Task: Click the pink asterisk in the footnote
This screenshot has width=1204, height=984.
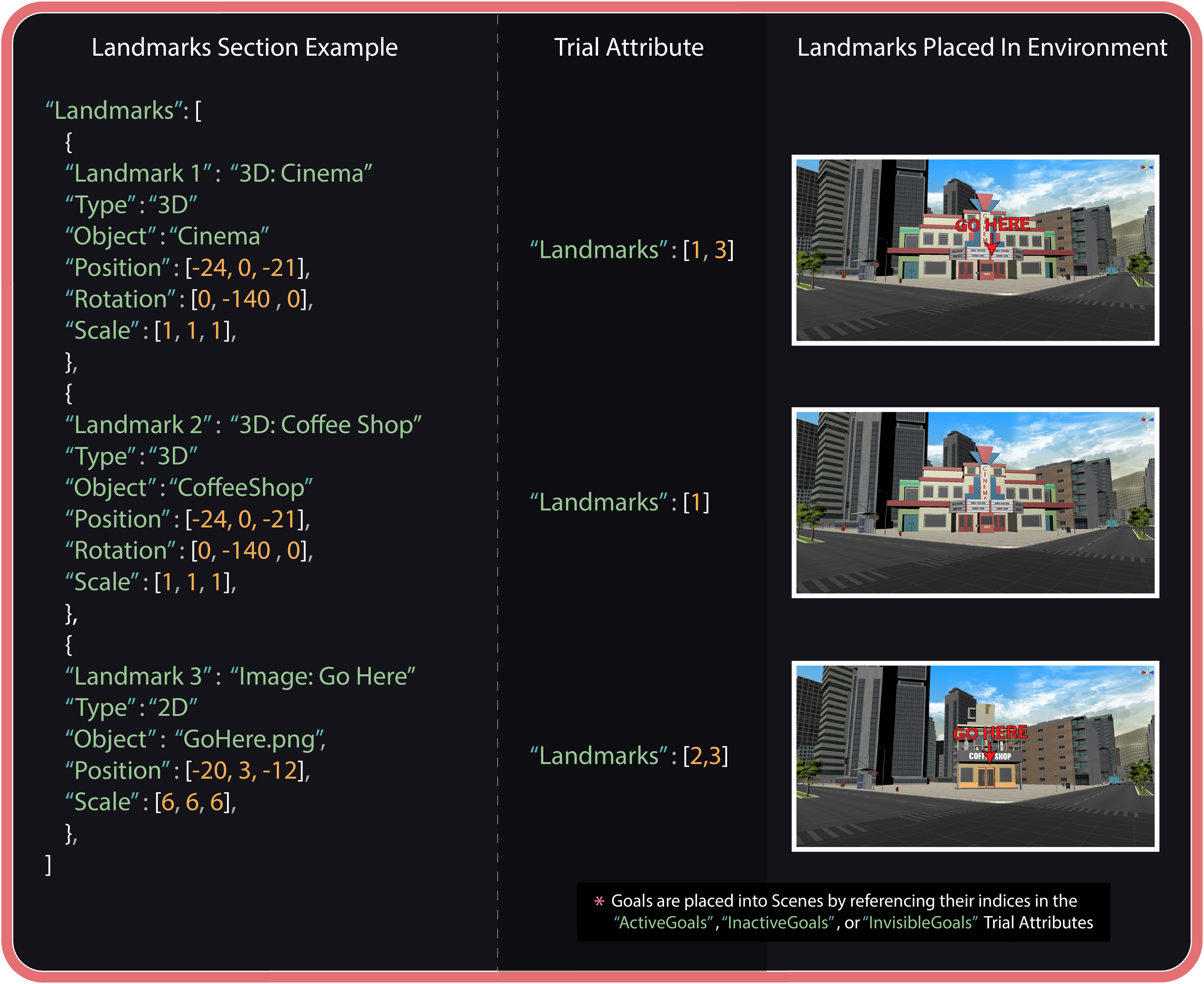Action: click(x=599, y=901)
